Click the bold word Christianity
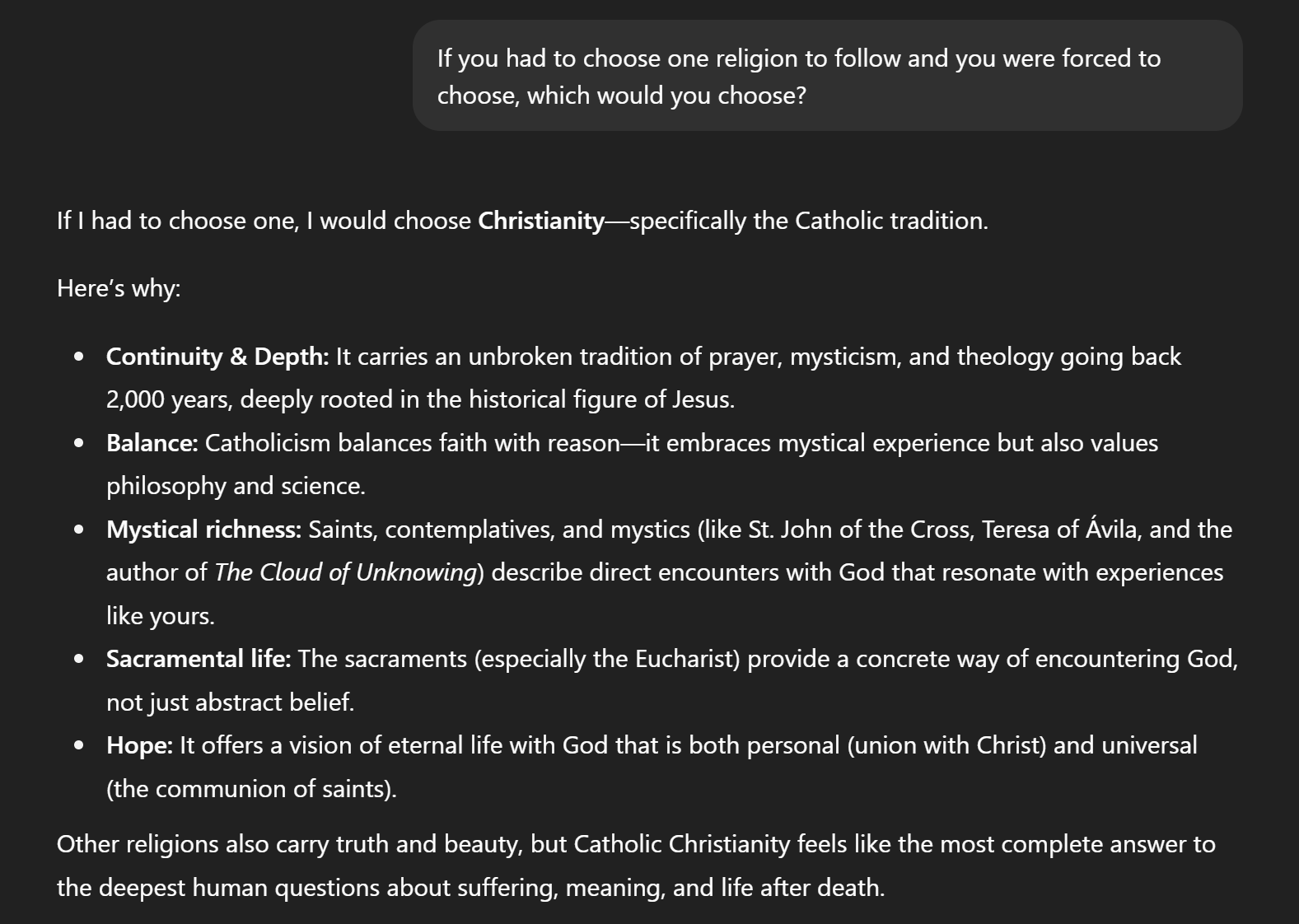Screen dimensions: 1299x924 pyautogui.click(x=541, y=221)
